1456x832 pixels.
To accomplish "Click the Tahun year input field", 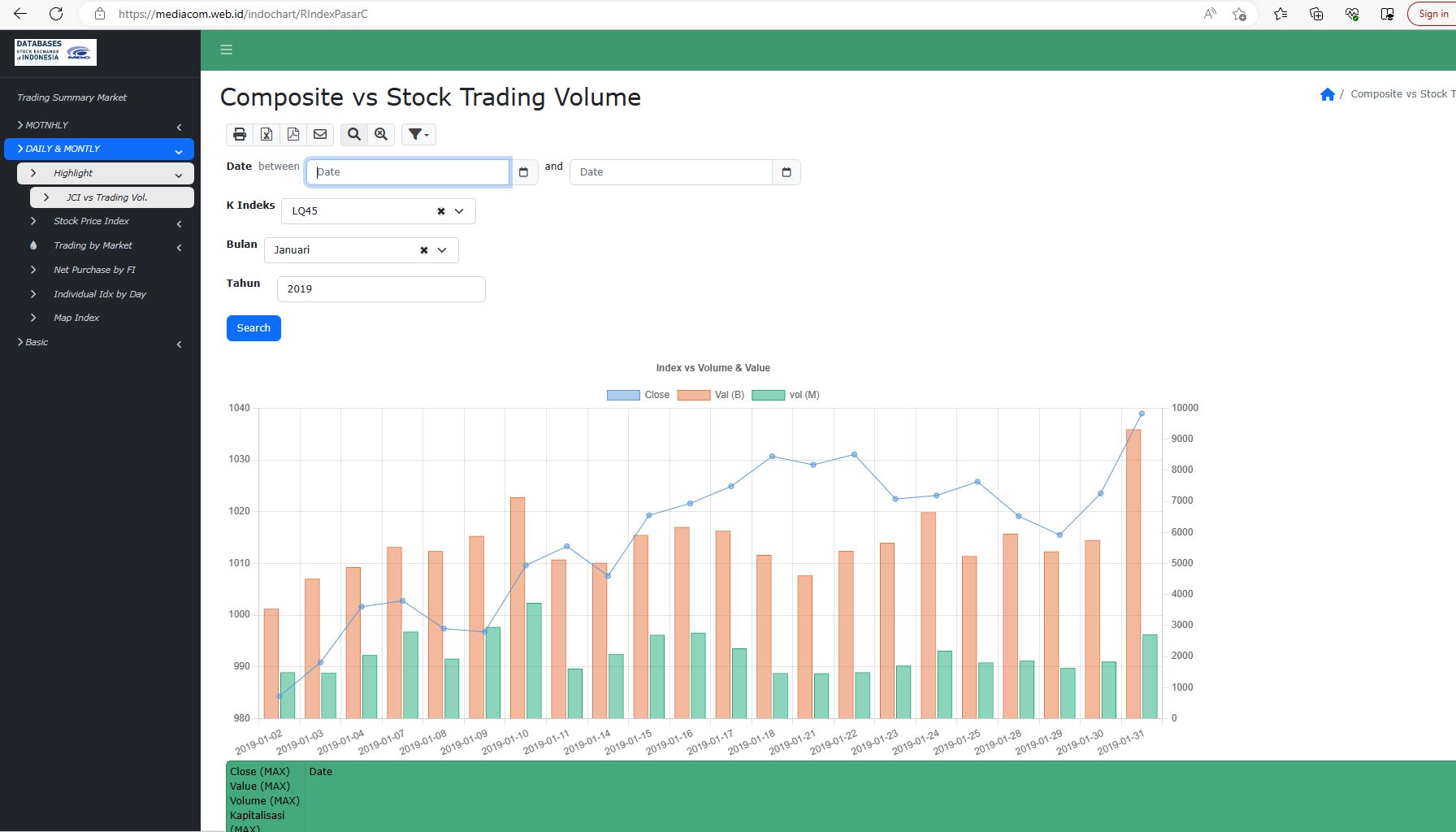I will coord(381,289).
